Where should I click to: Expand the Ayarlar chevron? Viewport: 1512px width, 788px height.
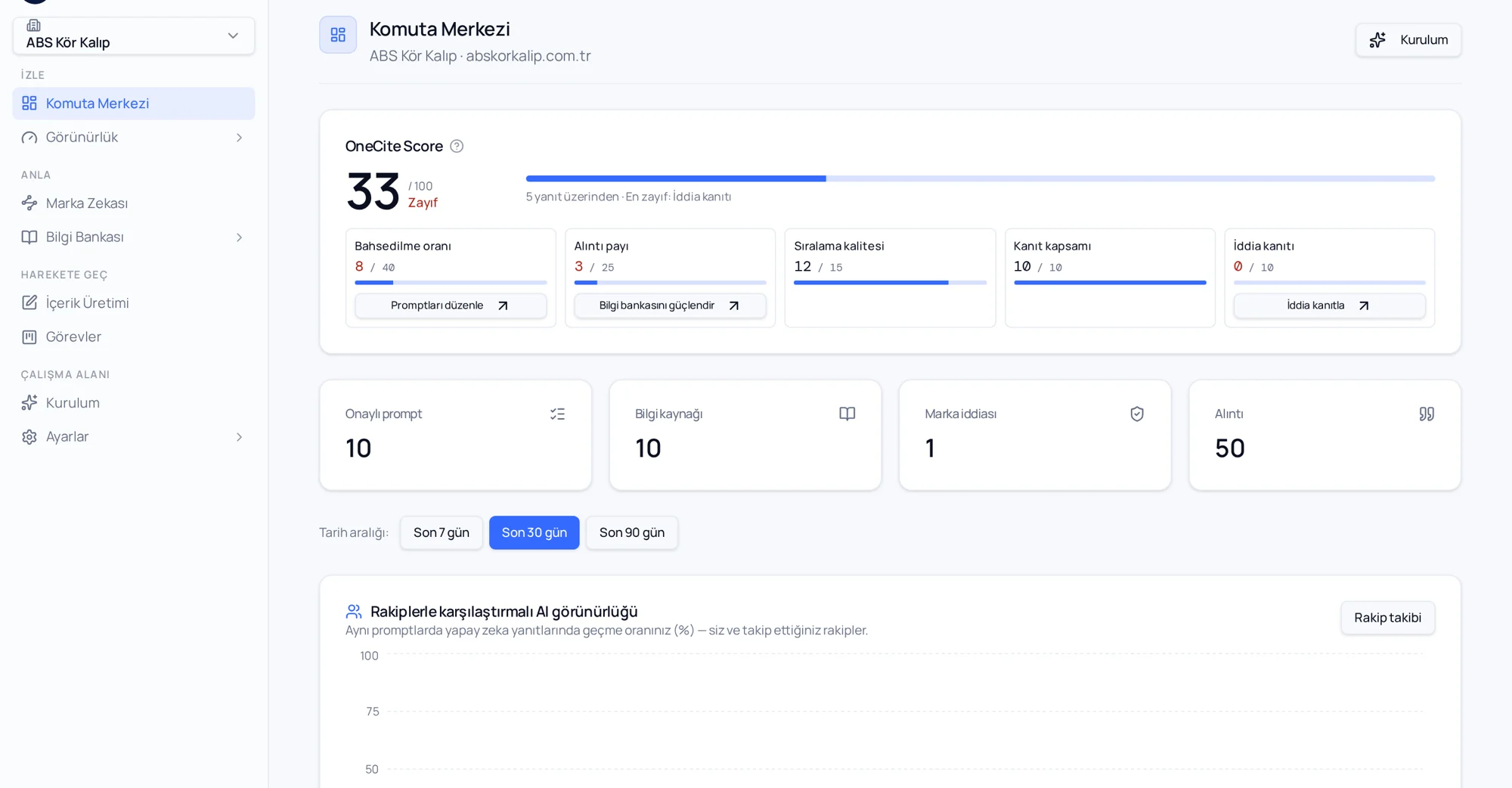[x=239, y=437]
